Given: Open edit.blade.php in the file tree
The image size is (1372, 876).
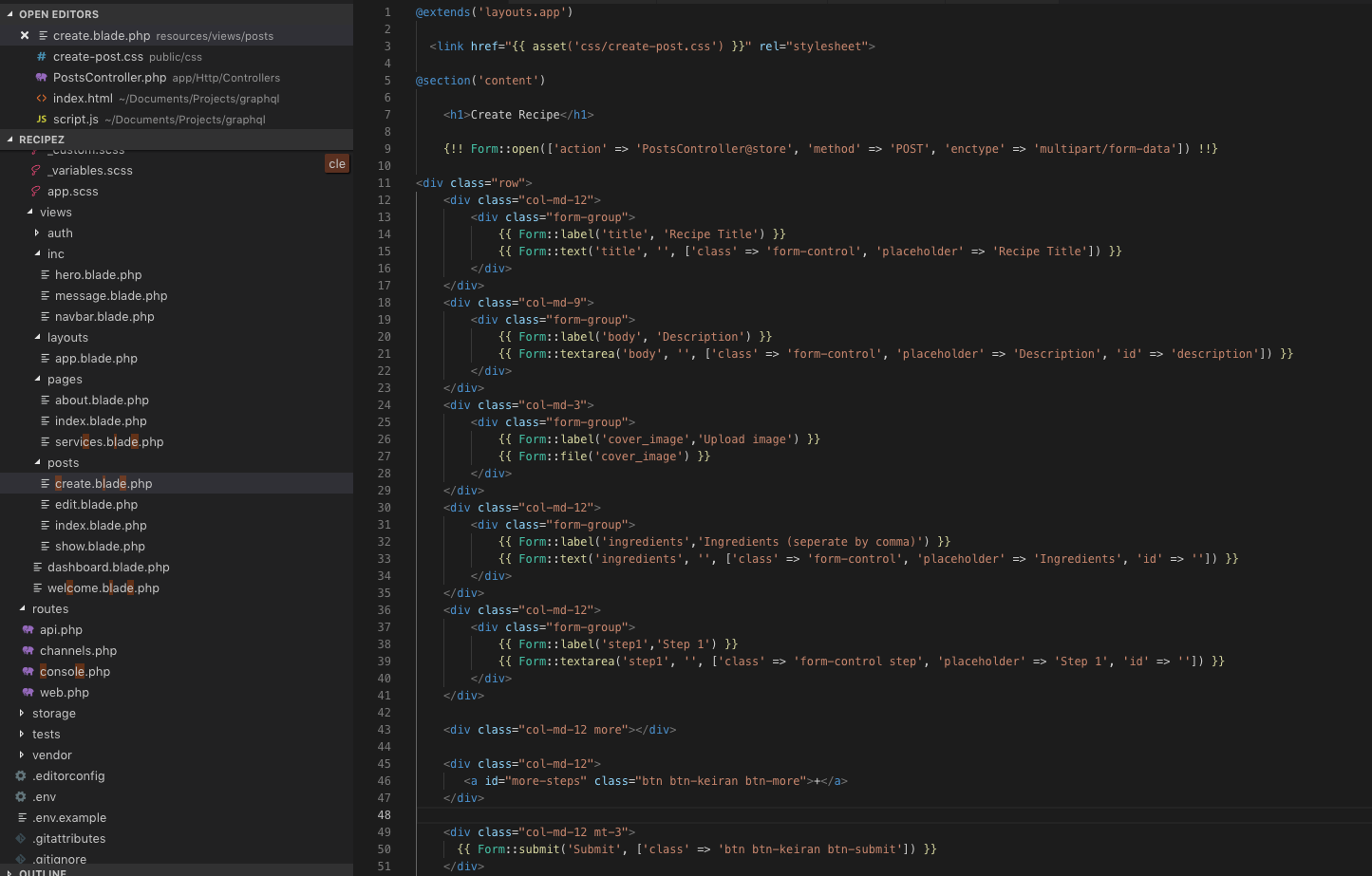Looking at the screenshot, I should click(x=96, y=505).
